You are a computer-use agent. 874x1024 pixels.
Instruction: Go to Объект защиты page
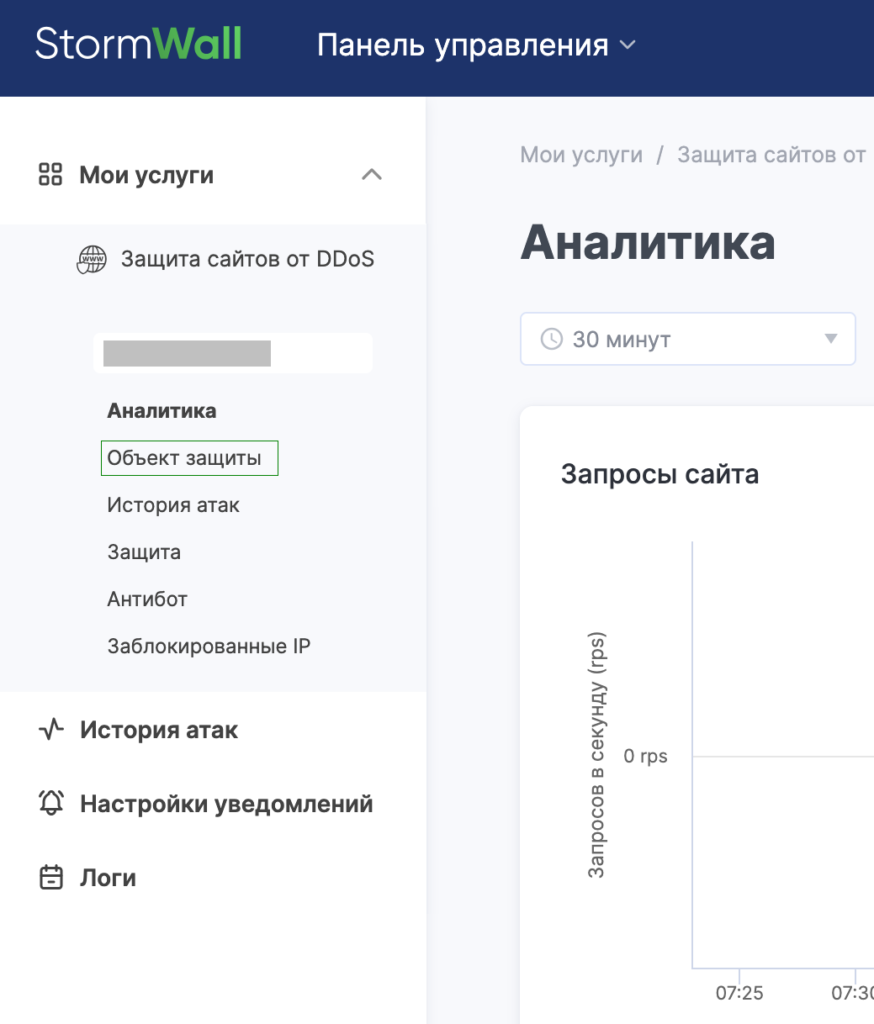(x=189, y=458)
